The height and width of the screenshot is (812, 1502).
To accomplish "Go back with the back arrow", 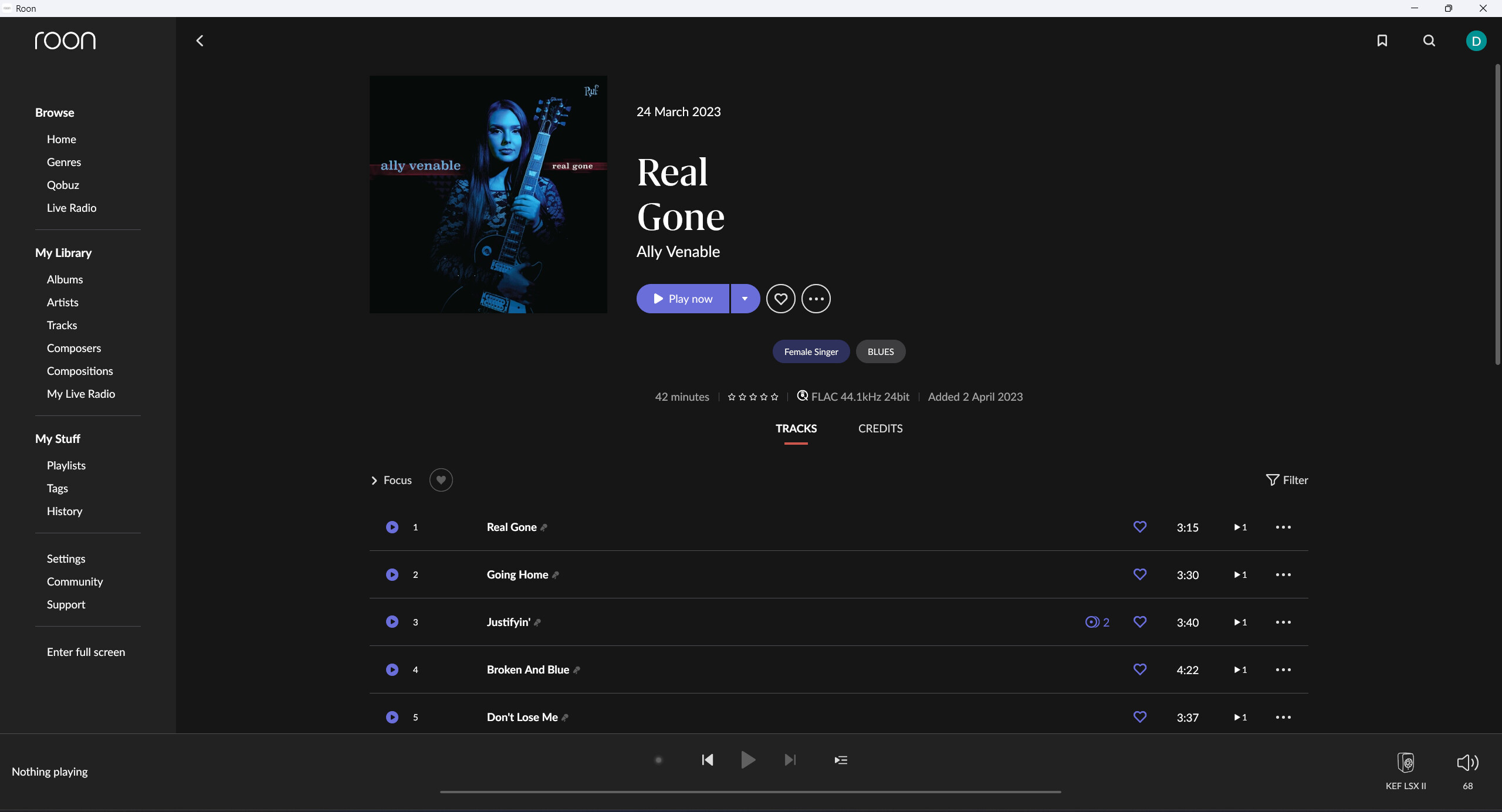I will 199,40.
